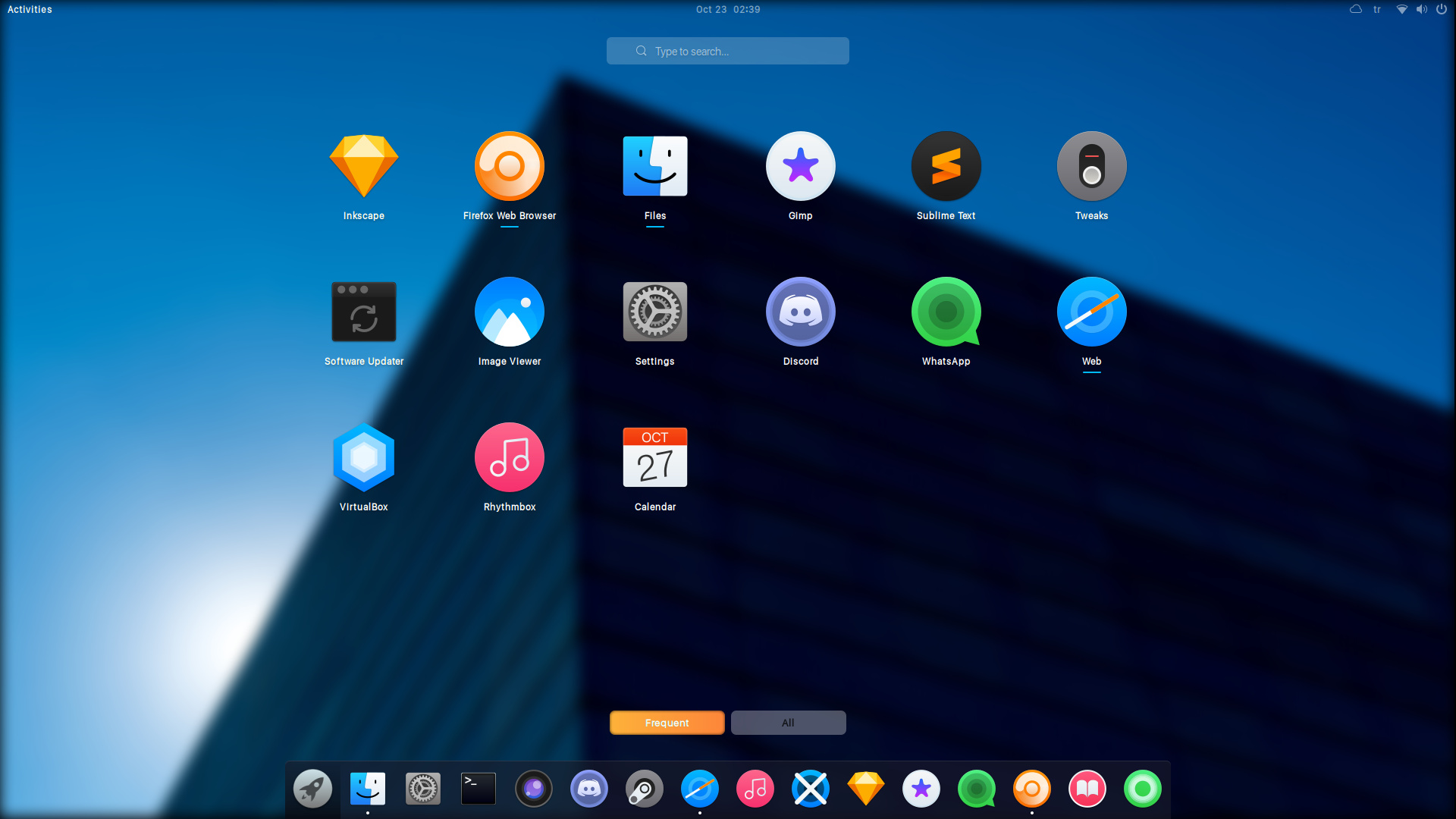Click the rocket launcher icon in dock
The image size is (1456, 819).
(312, 789)
